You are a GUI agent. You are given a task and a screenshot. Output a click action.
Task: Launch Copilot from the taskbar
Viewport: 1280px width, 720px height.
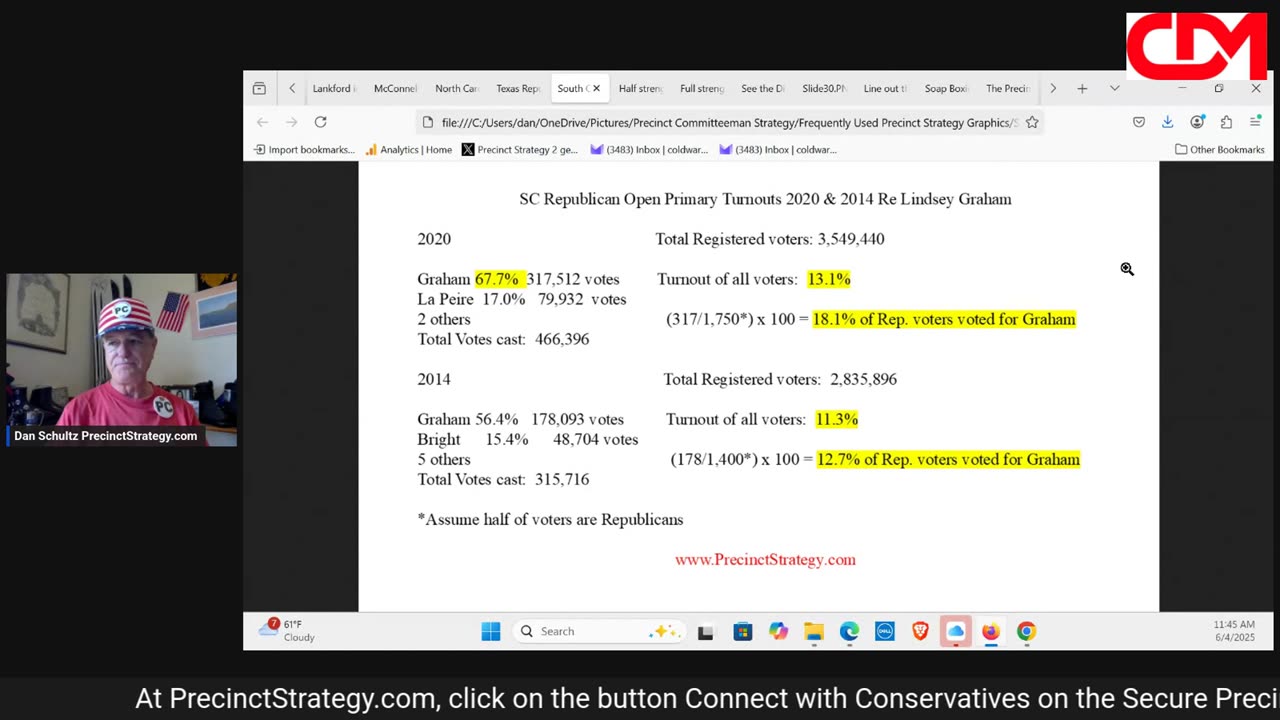[x=778, y=631]
